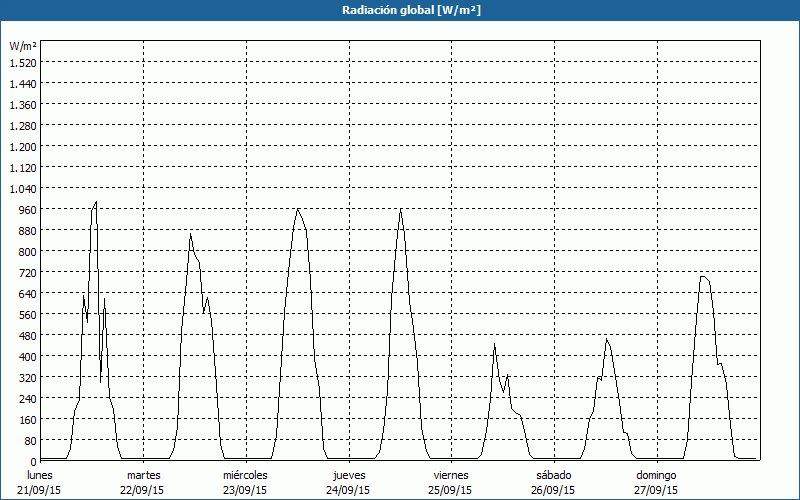Click the 1.440 y-axis value

[x=23, y=83]
